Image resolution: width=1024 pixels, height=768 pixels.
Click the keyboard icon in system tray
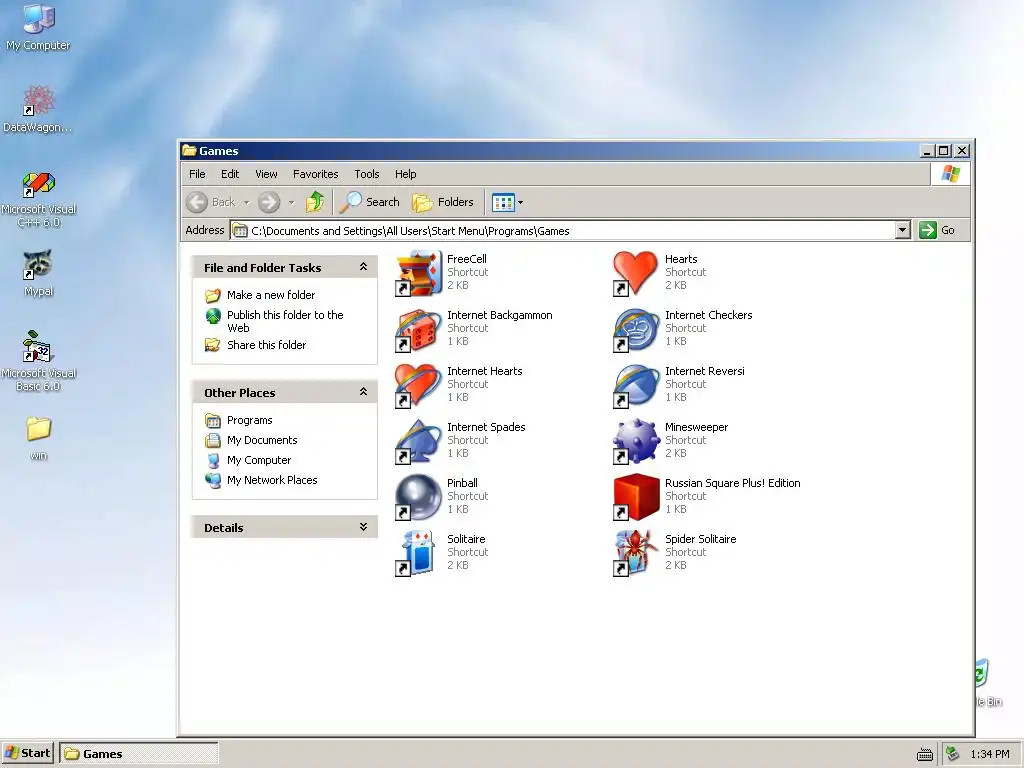click(x=925, y=755)
